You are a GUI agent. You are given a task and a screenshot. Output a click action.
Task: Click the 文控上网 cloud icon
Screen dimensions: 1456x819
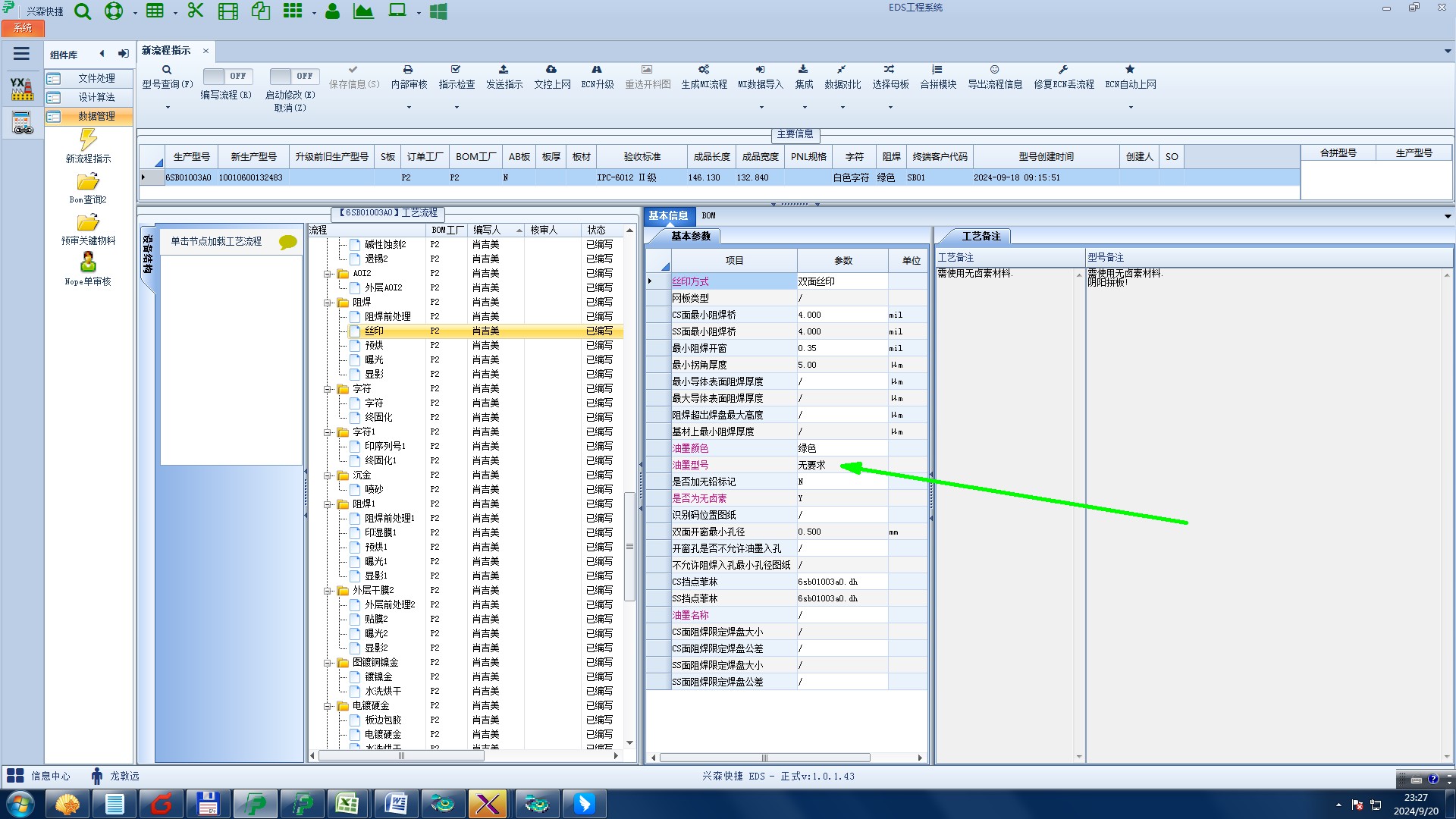(x=551, y=70)
